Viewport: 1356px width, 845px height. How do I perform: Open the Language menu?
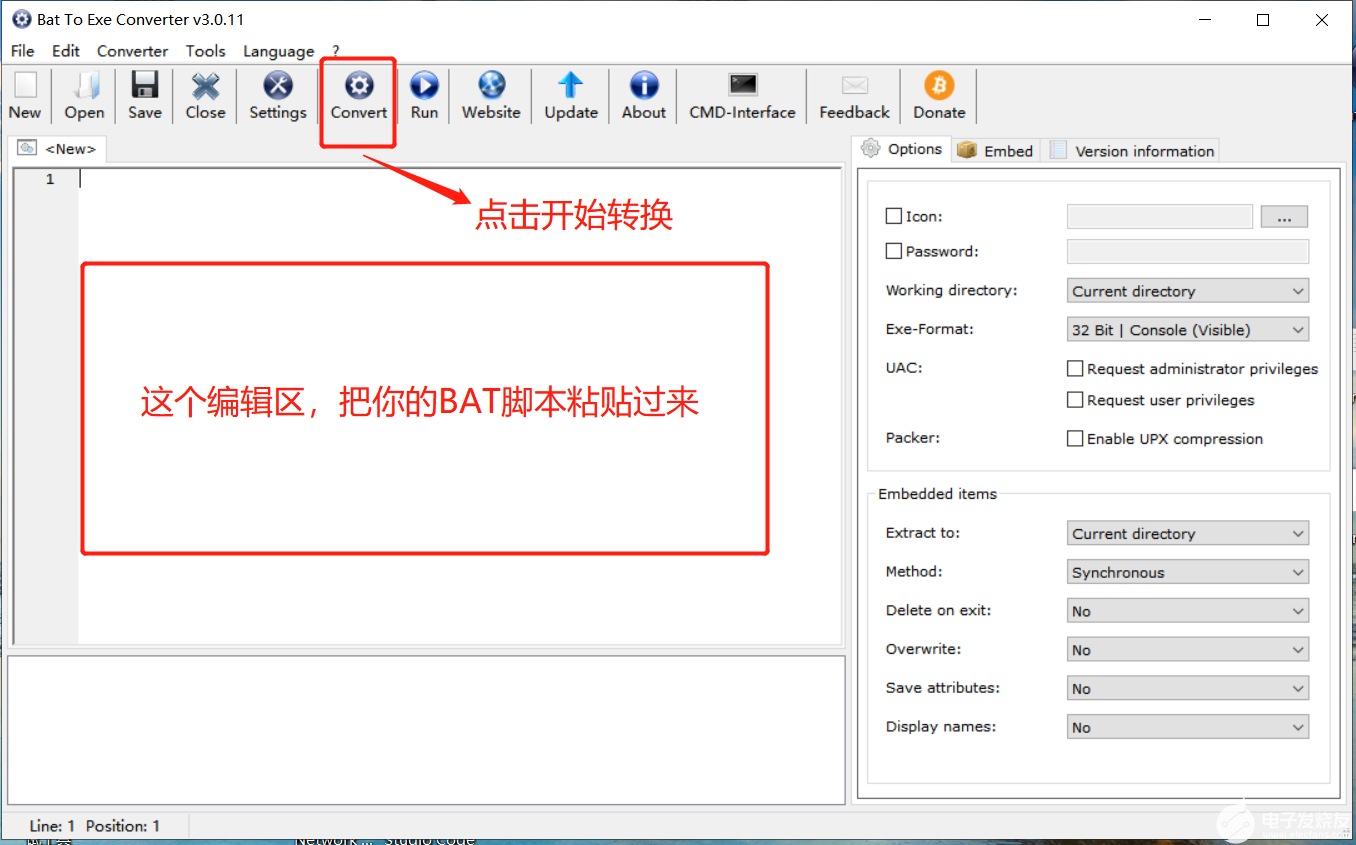(x=279, y=51)
